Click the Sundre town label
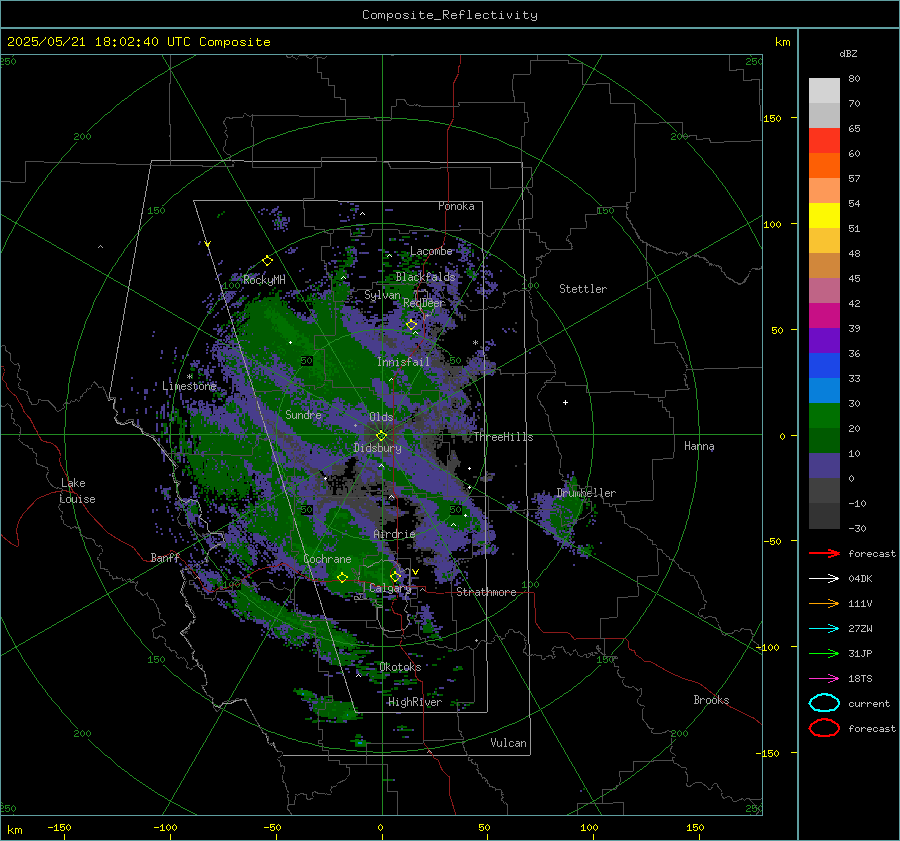This screenshot has width=900, height=841. (303, 414)
